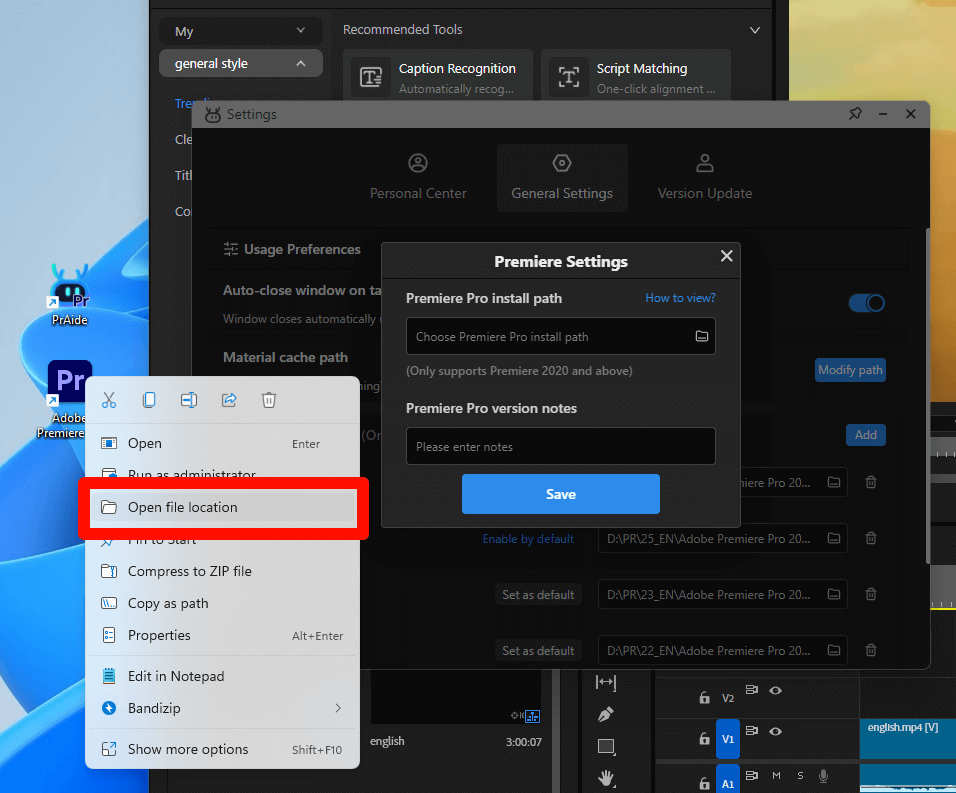Lock the V1 video track
Screen dimensions: 956x793
pyautogui.click(x=705, y=738)
